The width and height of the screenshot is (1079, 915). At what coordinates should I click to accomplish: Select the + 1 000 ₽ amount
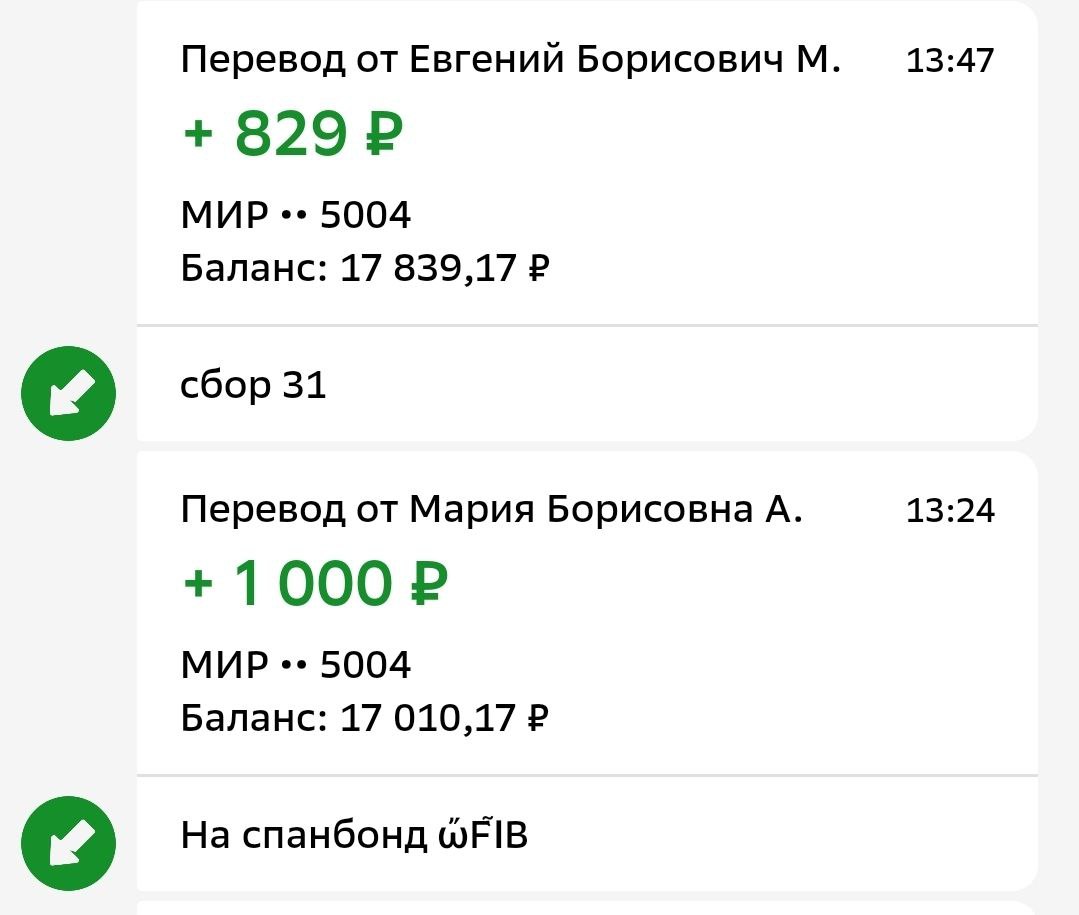point(315,585)
